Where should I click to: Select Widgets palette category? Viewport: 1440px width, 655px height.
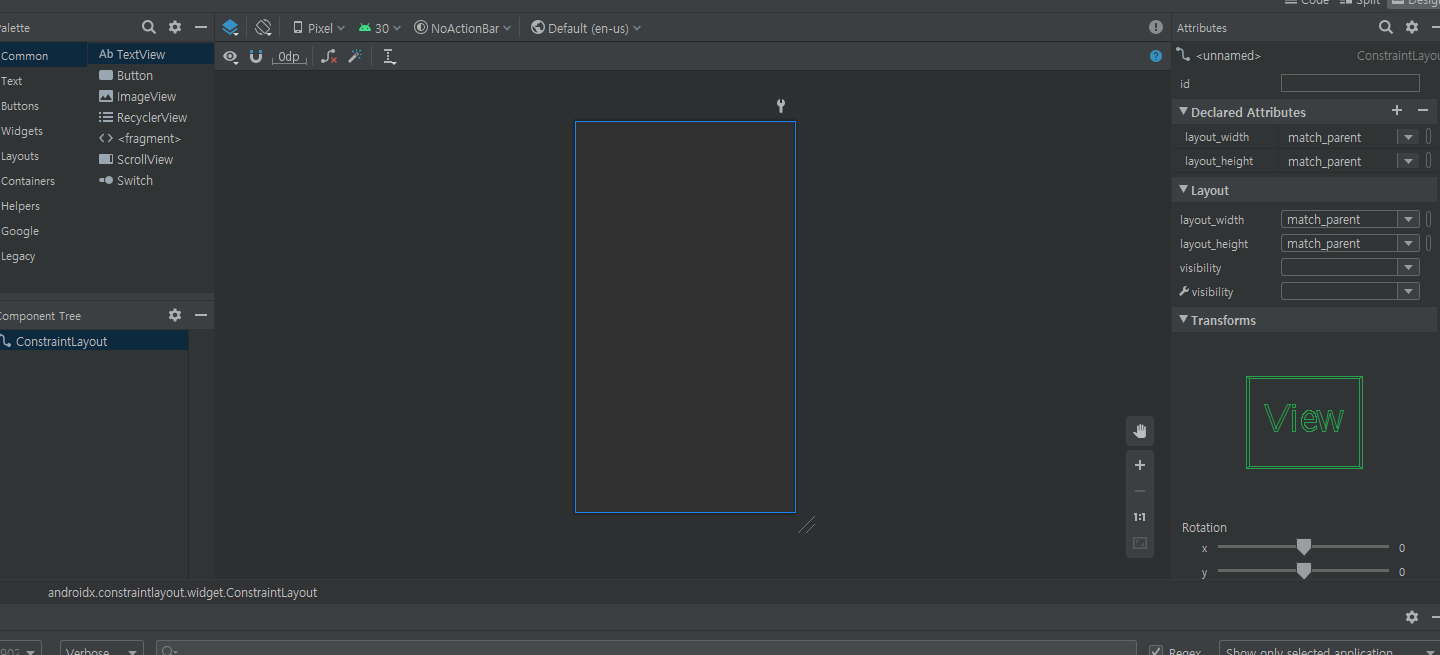pyautogui.click(x=43, y=131)
